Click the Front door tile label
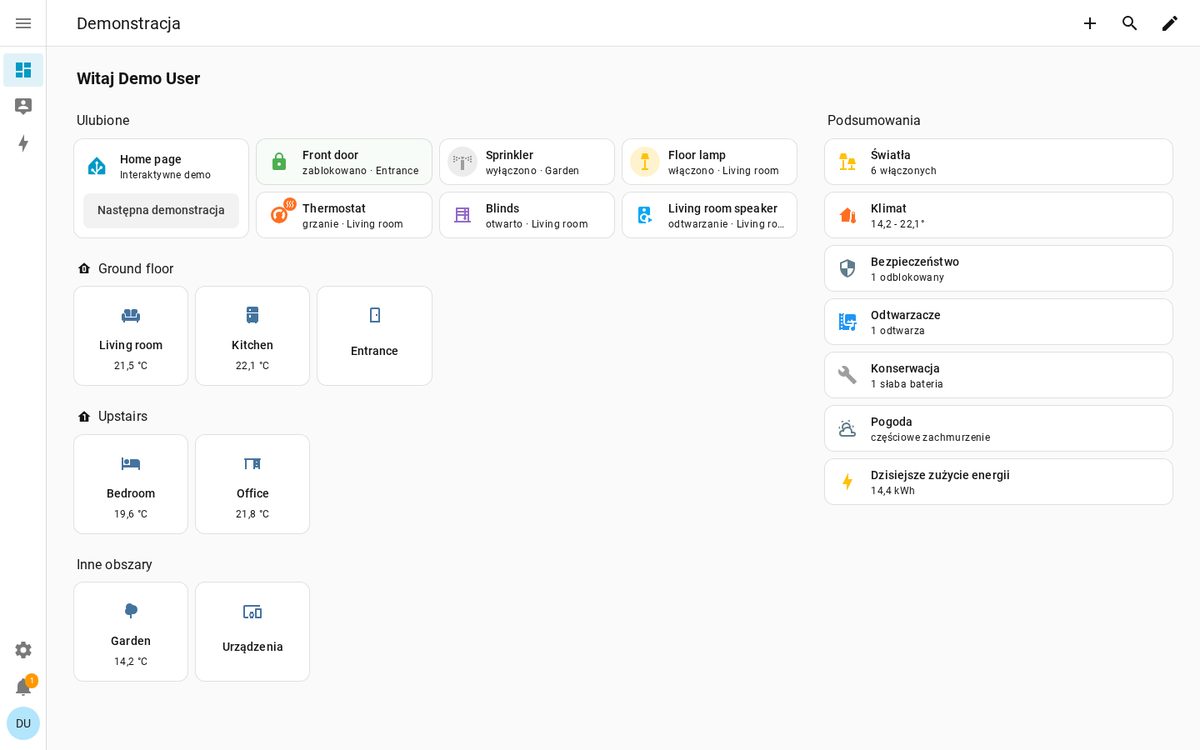The height and width of the screenshot is (750, 1200). pos(331,155)
